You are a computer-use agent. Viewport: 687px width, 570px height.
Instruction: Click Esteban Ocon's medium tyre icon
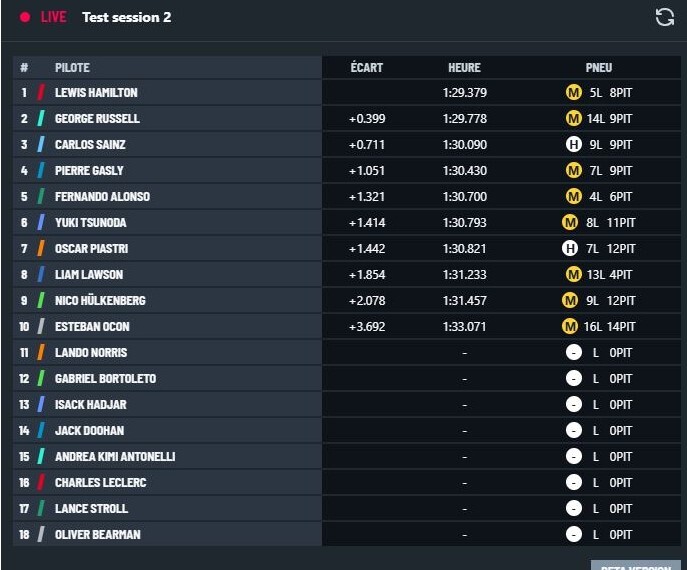(x=570, y=326)
